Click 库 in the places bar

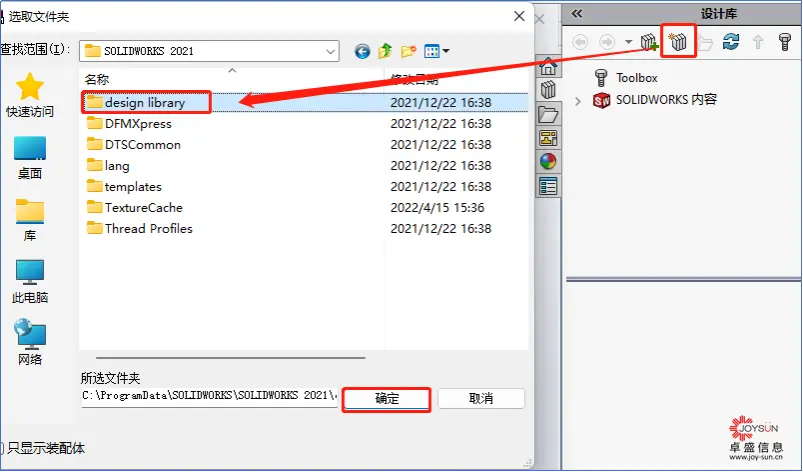[x=30, y=220]
